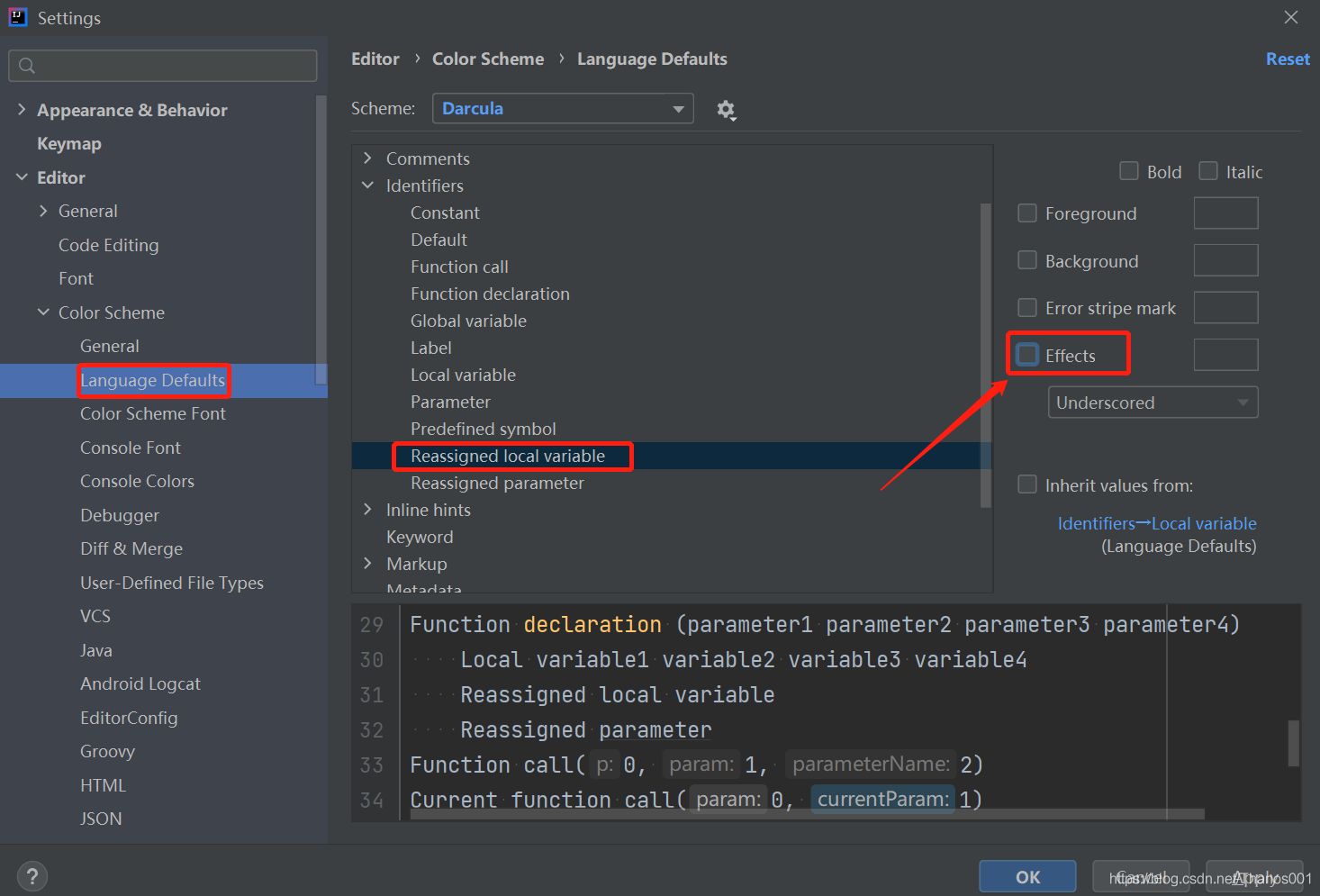Collapse the Identifiers category

click(367, 186)
